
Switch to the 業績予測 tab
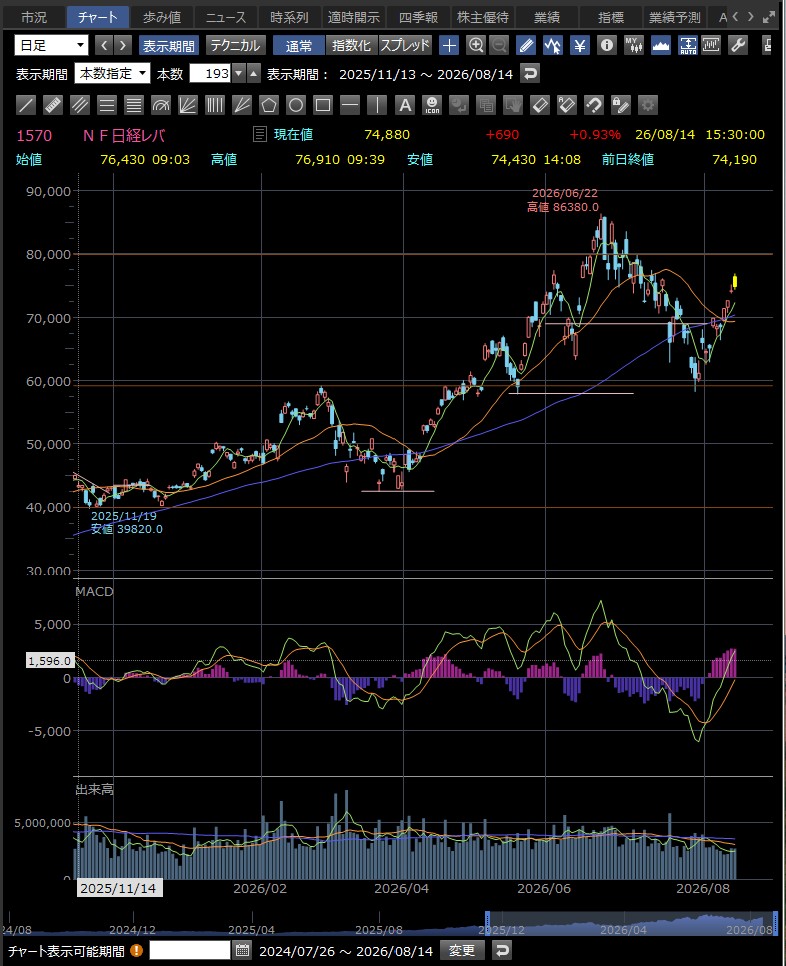click(x=675, y=17)
